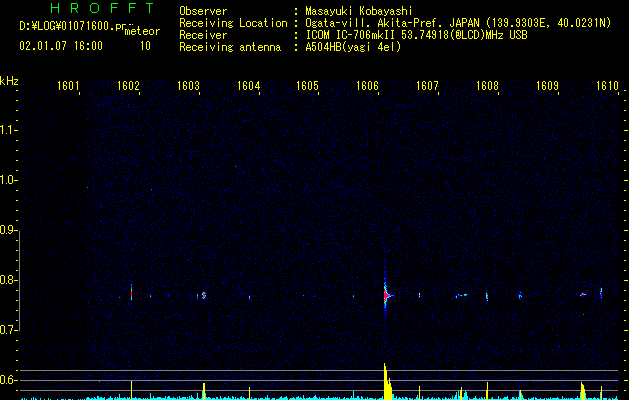Click the 0.7 kHz frequency label
This screenshot has height=400, width=629.
pyautogui.click(x=8, y=330)
